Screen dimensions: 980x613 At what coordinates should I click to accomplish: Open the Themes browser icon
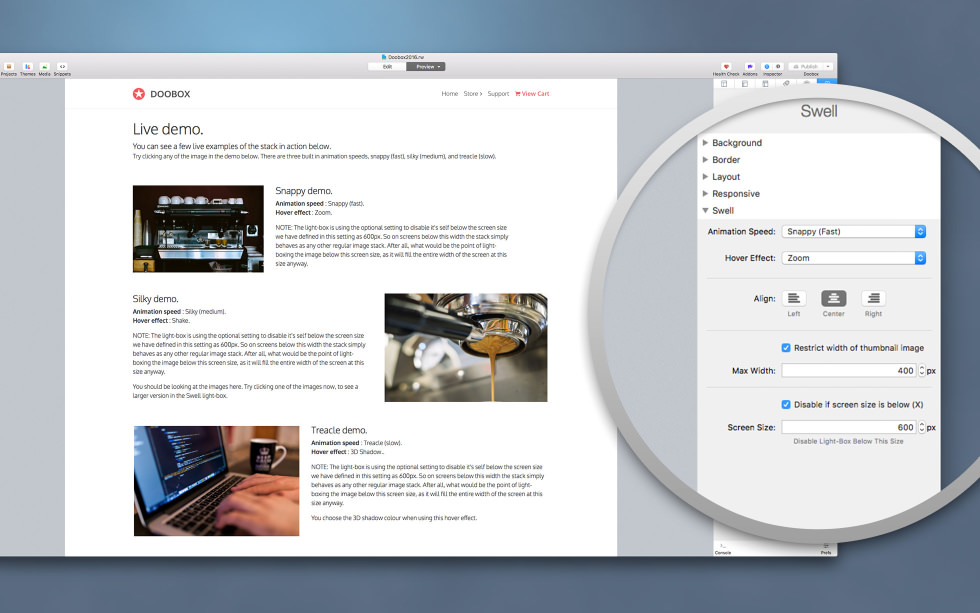tap(28, 66)
